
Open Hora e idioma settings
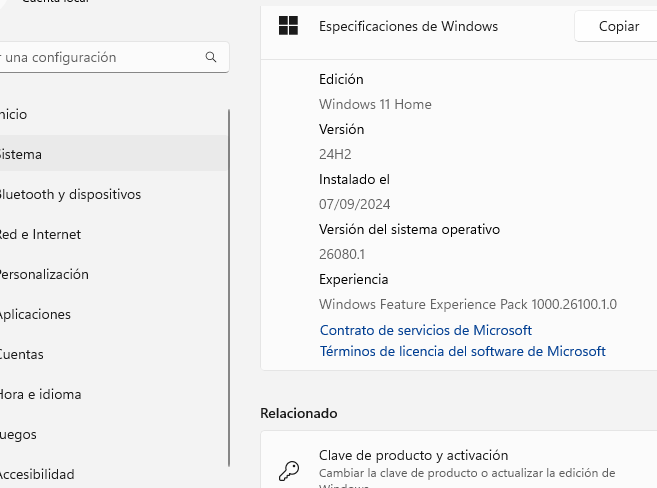tap(114, 394)
